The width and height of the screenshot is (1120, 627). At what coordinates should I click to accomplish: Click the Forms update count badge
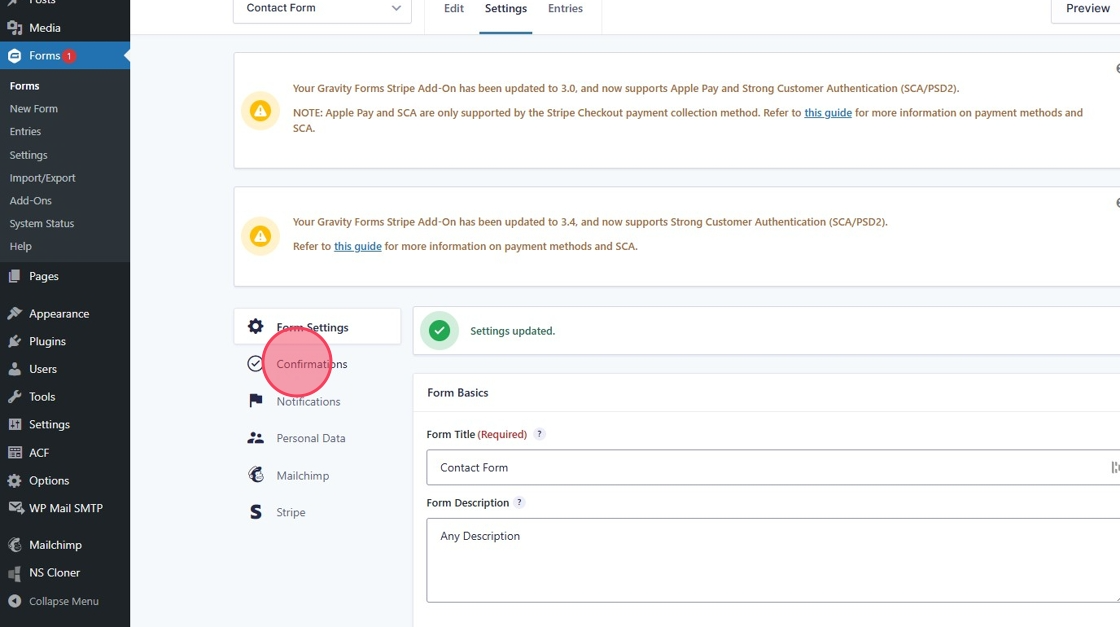69,56
